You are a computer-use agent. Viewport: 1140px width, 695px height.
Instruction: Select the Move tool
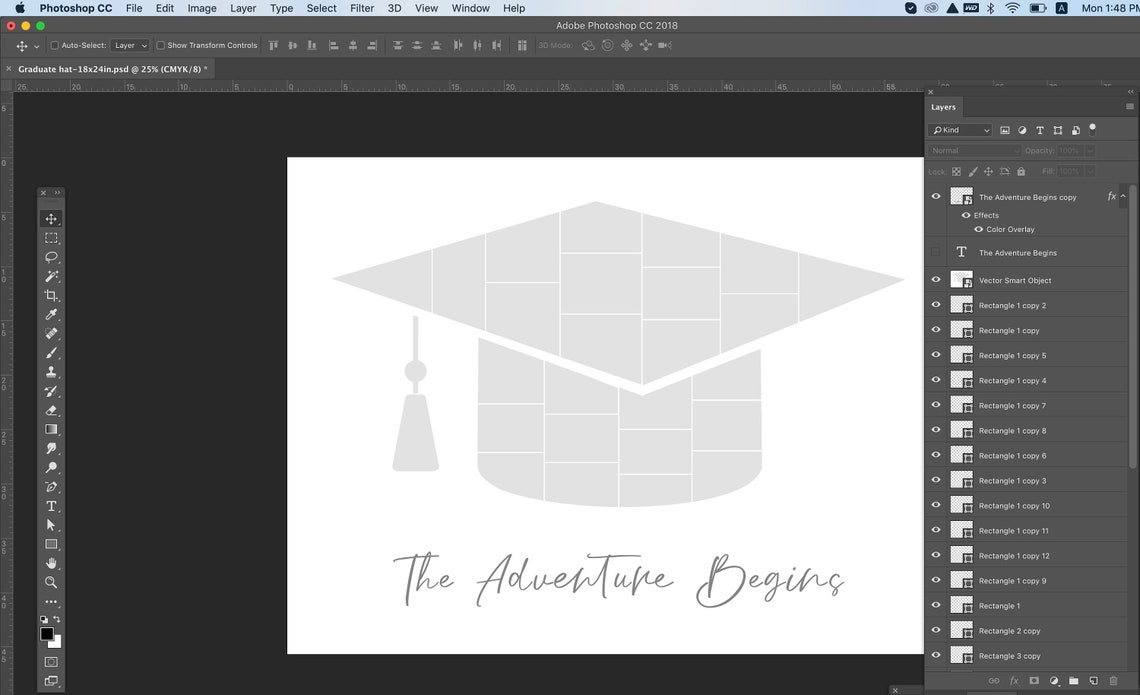[51, 218]
